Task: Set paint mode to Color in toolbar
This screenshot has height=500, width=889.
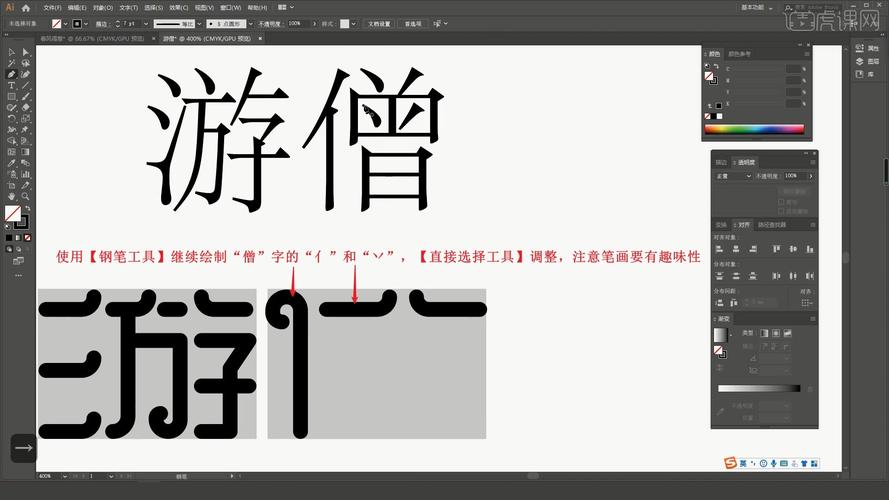Action: click(x=9, y=238)
